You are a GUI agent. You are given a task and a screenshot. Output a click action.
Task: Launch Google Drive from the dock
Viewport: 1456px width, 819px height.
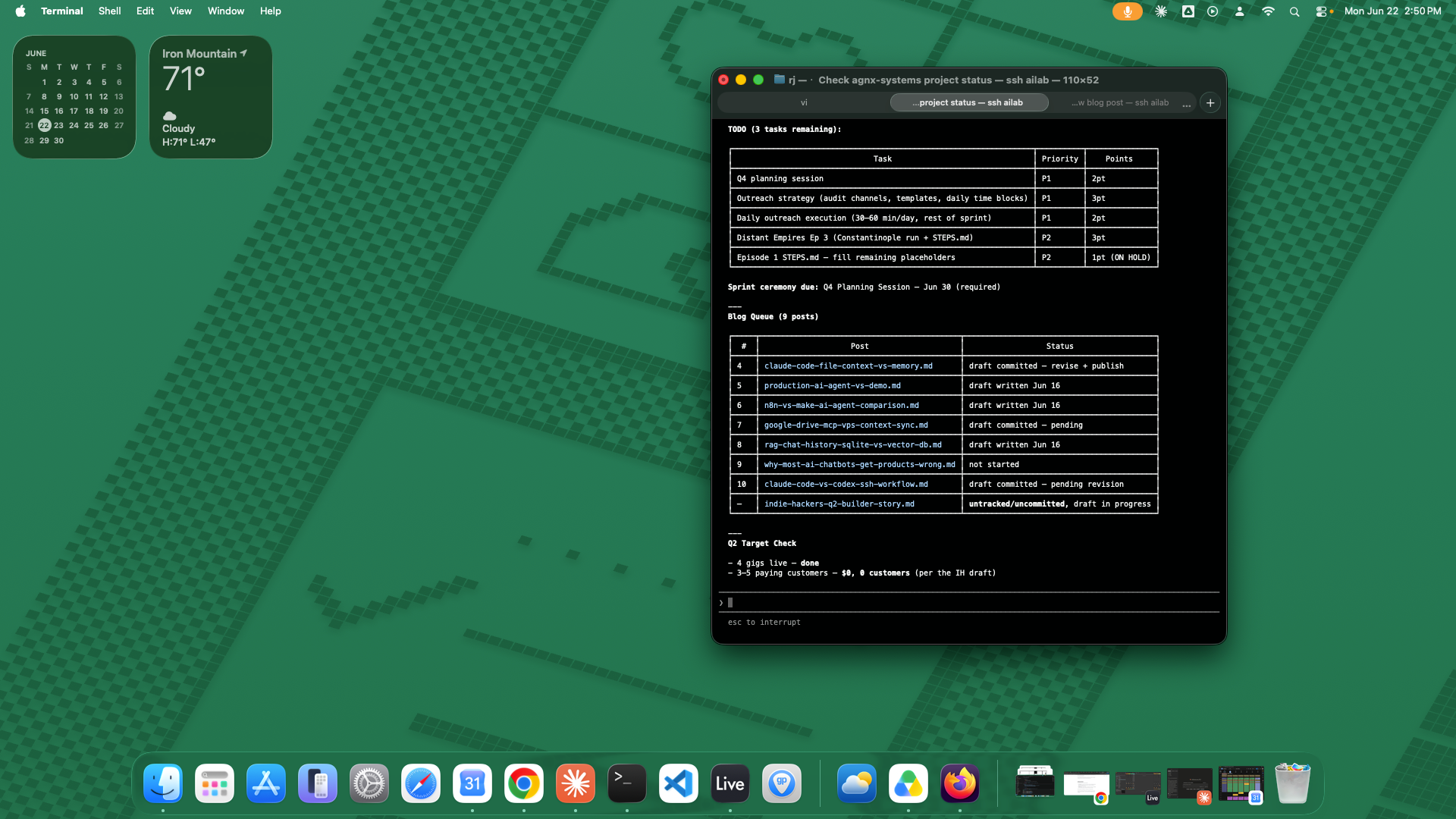[908, 783]
